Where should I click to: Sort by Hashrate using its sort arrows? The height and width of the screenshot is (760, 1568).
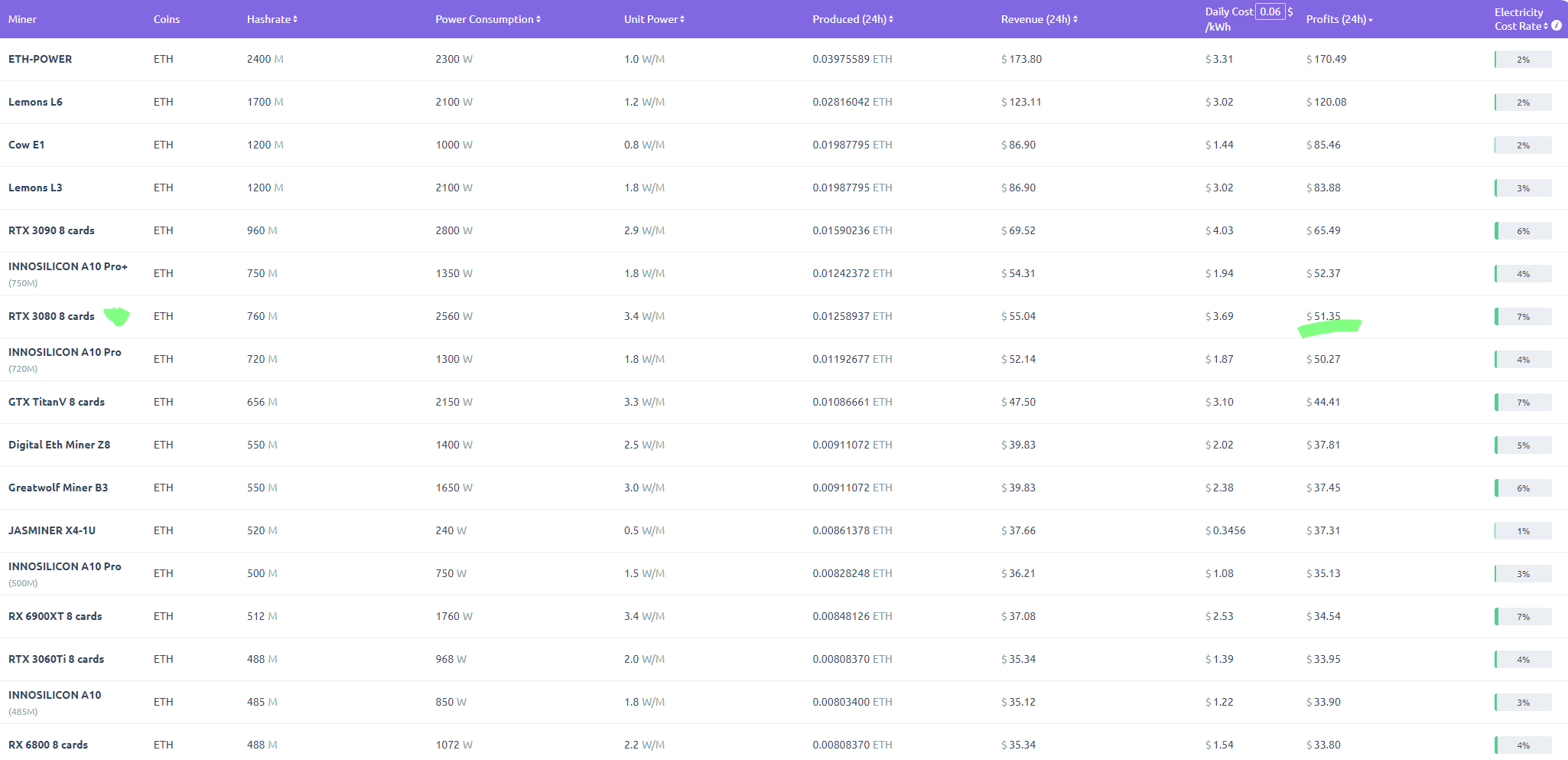coord(295,19)
